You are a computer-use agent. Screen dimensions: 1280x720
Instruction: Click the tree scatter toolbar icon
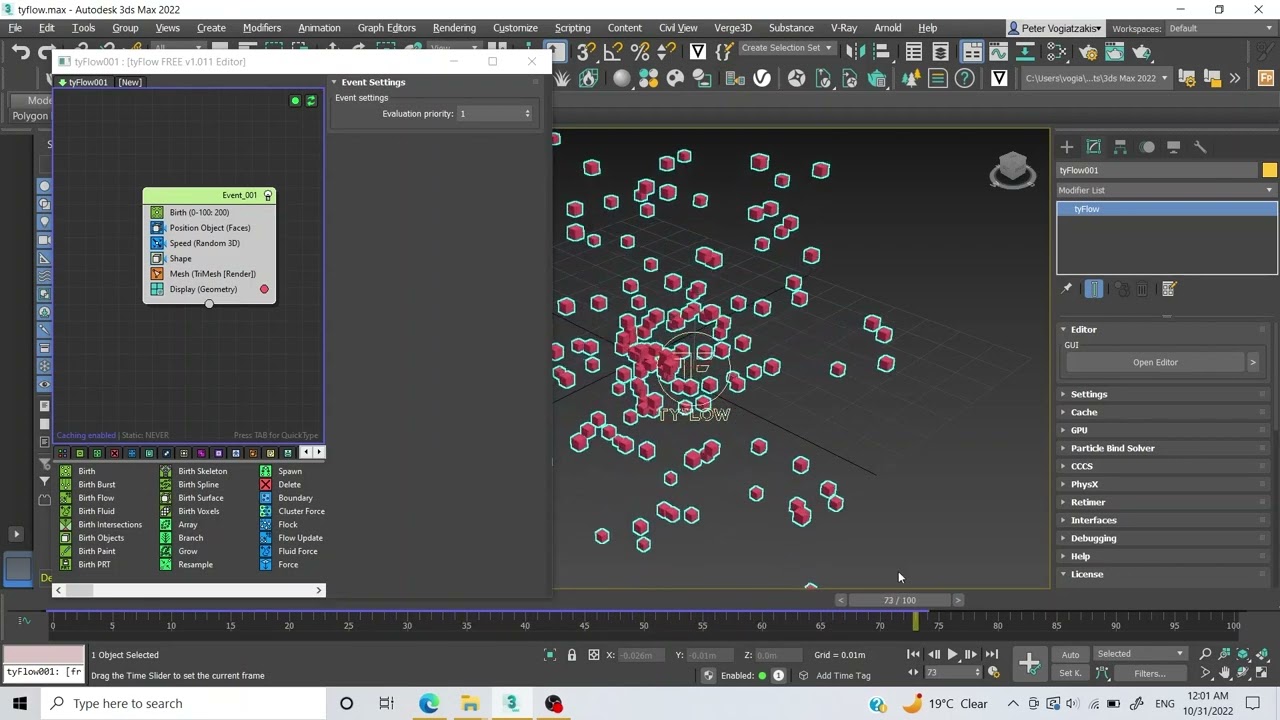pos(911,78)
